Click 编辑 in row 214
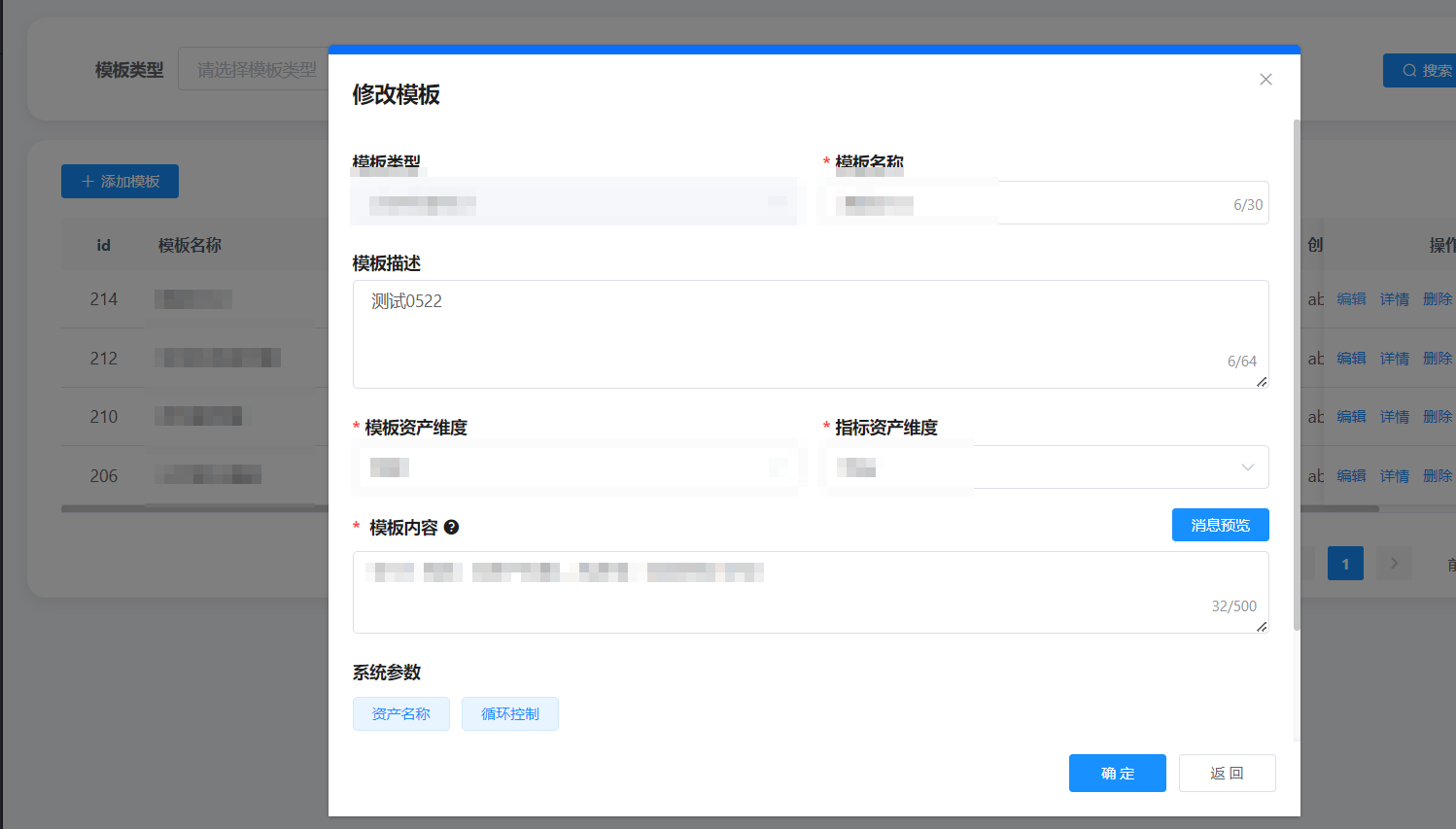The height and width of the screenshot is (829, 1456). [x=1351, y=299]
